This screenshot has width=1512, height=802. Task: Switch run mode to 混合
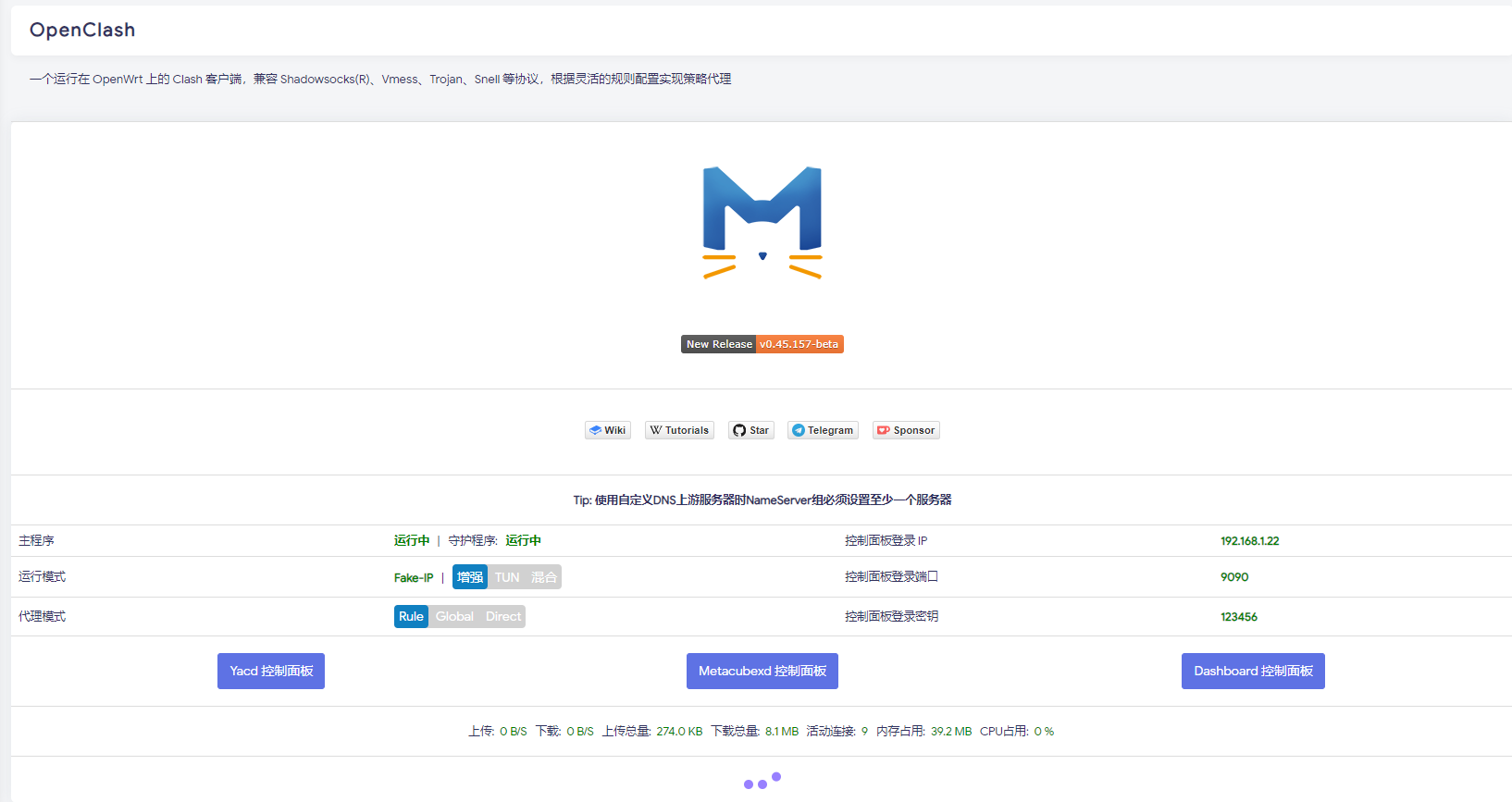click(x=544, y=577)
